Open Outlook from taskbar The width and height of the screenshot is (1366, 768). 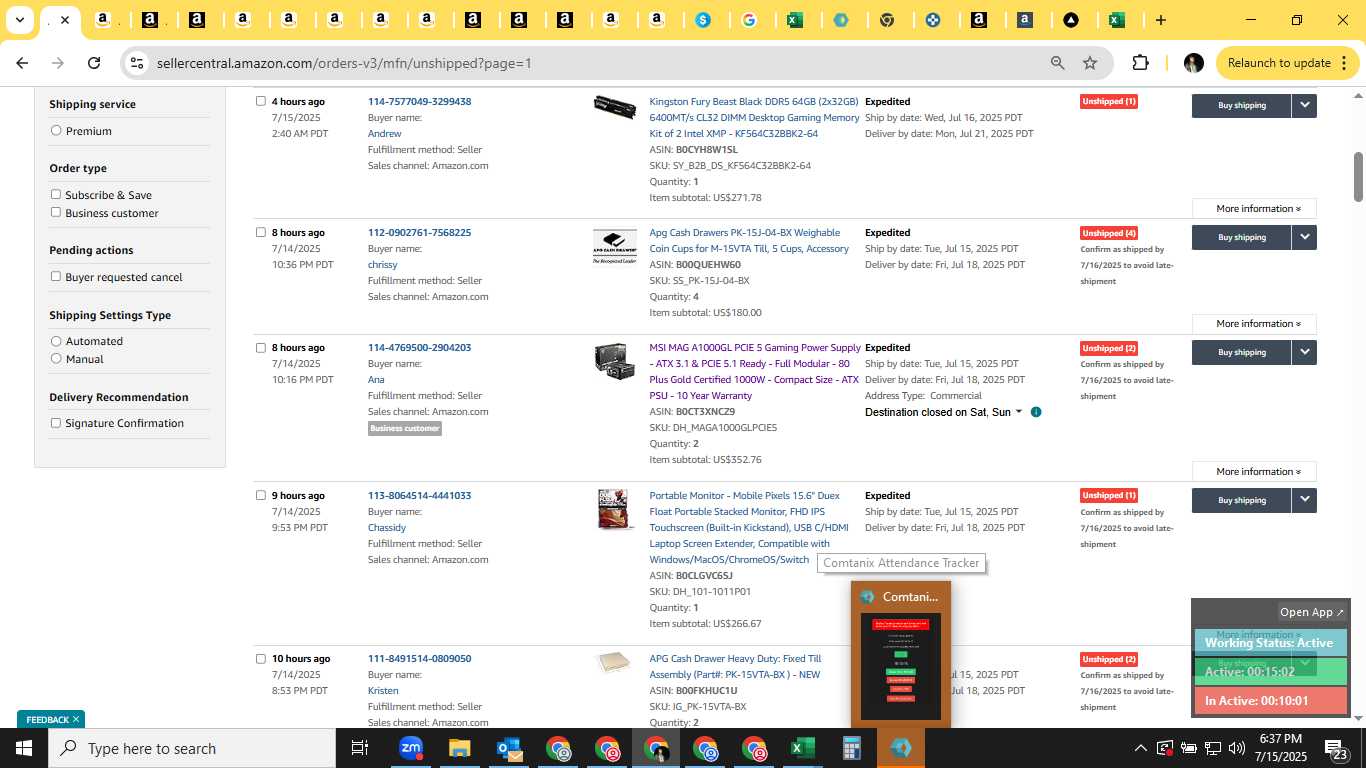point(509,748)
